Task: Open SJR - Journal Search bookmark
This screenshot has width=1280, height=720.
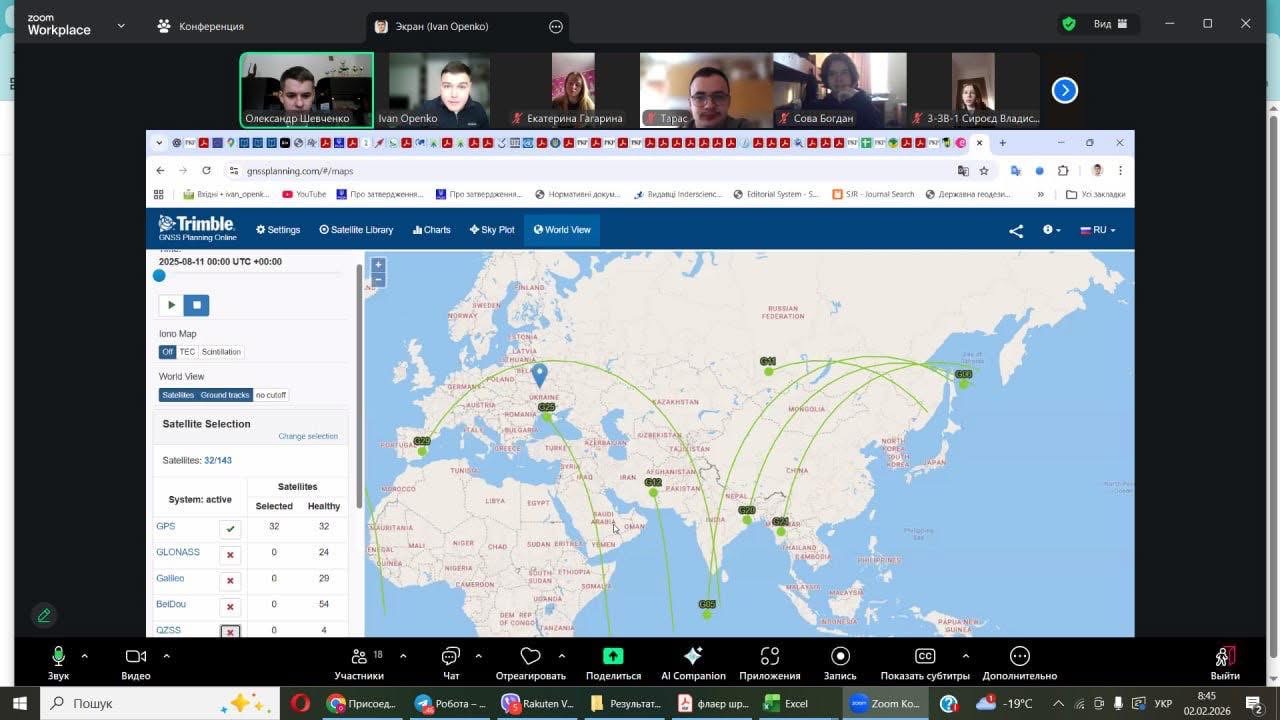Action: tap(875, 194)
